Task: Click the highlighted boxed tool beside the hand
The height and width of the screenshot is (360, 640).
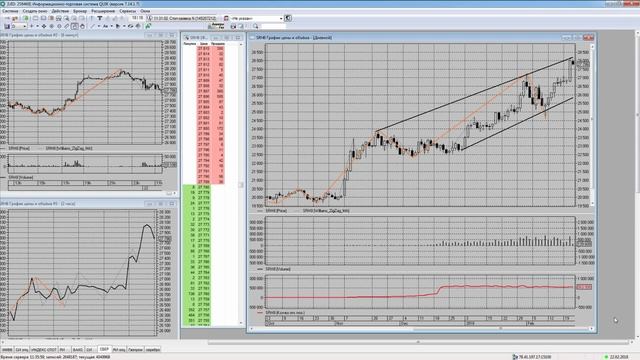Action: point(75,26)
